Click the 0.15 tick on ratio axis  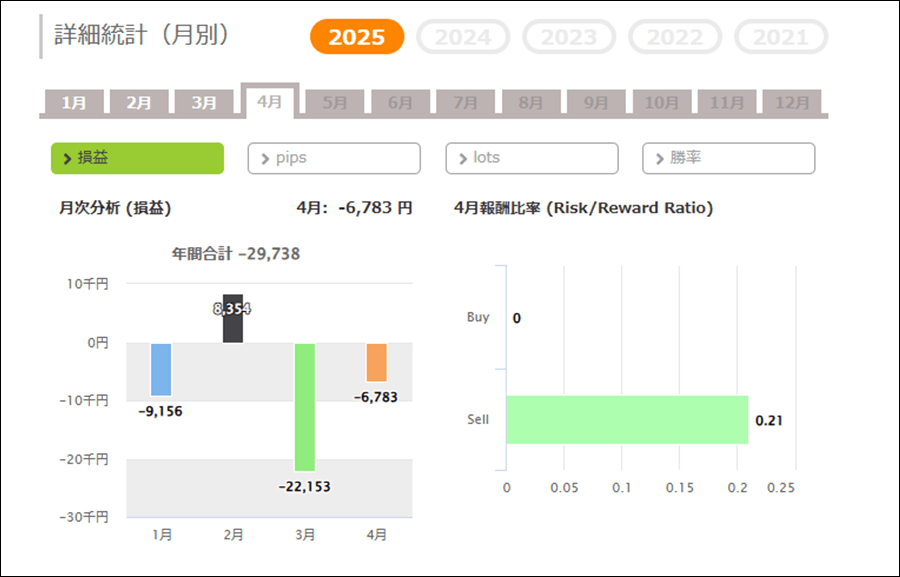pos(680,488)
